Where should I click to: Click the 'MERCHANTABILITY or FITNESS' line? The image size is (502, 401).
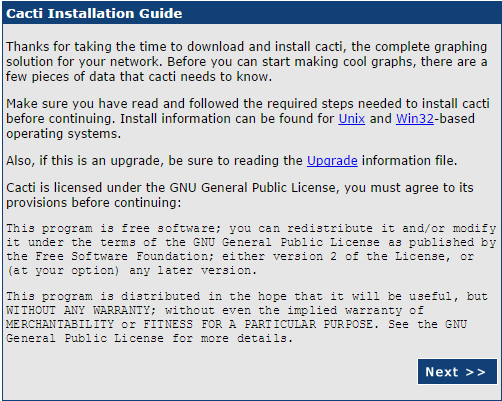click(236, 324)
